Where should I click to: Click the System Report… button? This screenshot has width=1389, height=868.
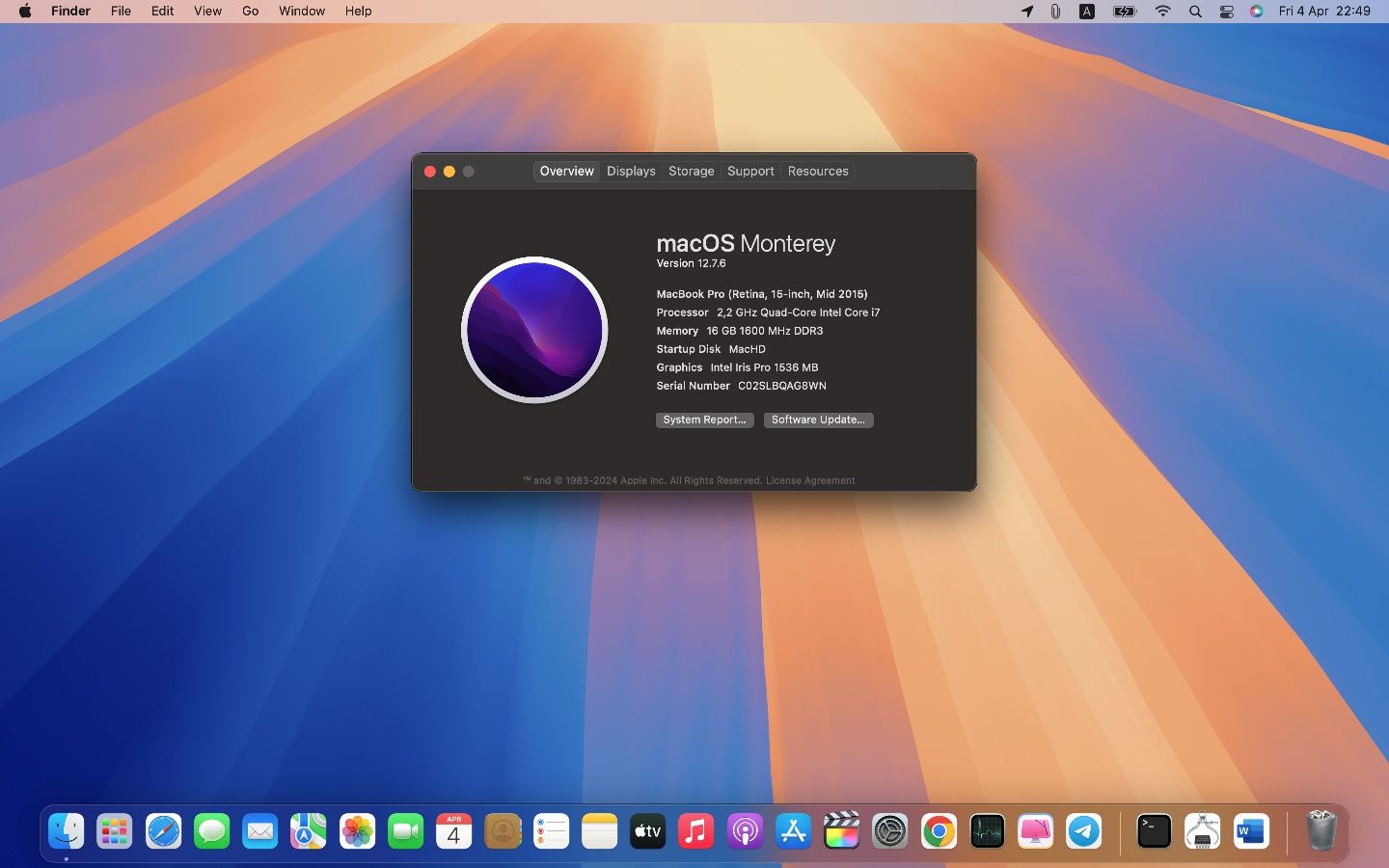point(705,420)
